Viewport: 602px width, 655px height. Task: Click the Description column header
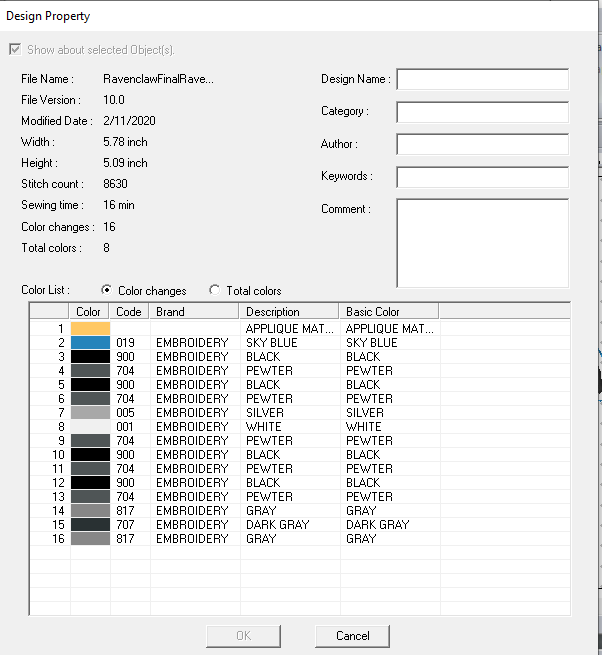(290, 312)
